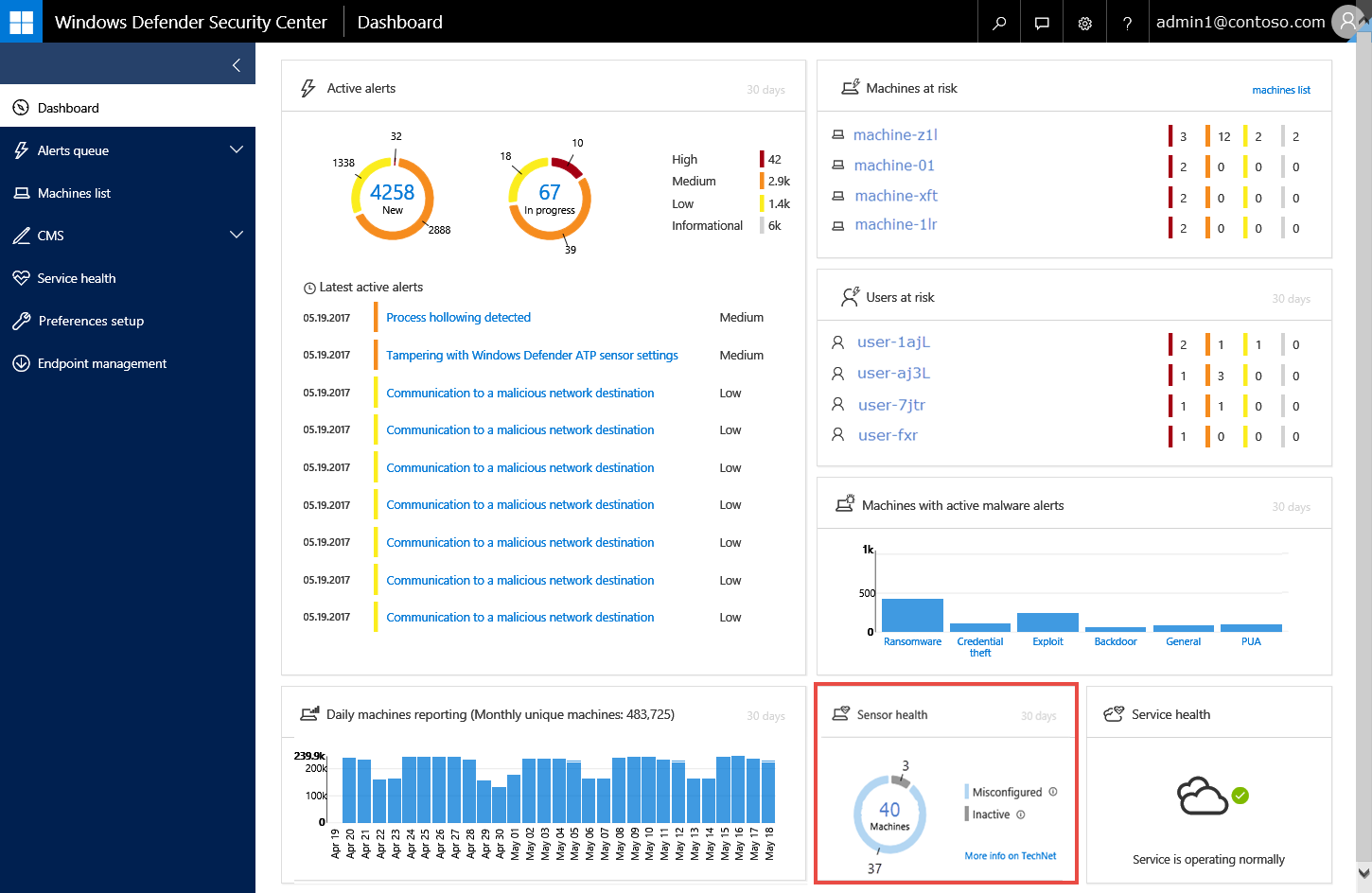Select Endpoint management in sidebar
Image resolution: width=1372 pixels, height=893 pixels.
coord(101,363)
